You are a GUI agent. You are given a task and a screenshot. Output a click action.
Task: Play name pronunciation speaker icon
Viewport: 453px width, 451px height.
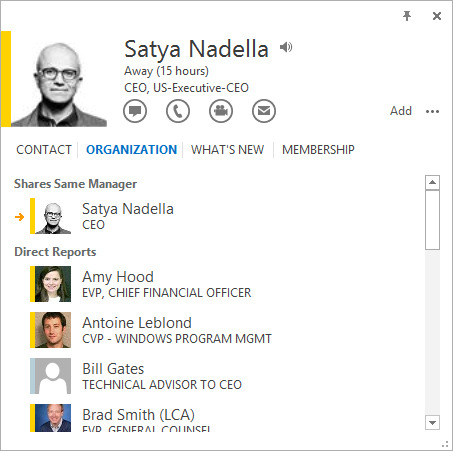click(286, 47)
